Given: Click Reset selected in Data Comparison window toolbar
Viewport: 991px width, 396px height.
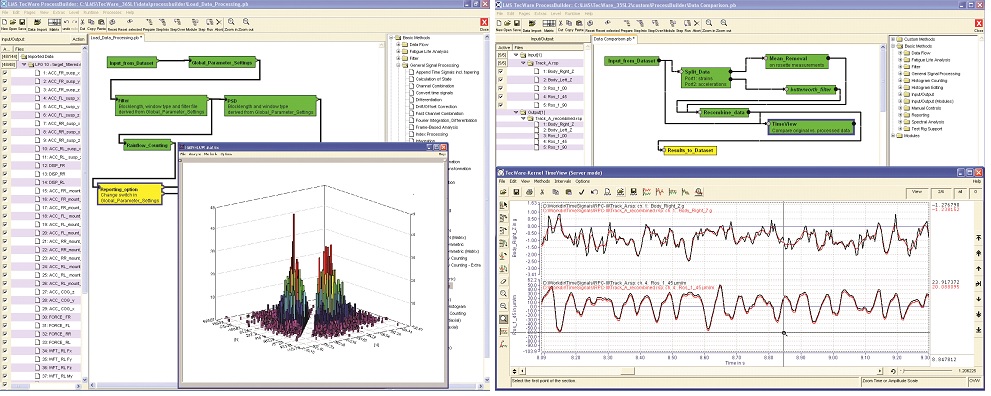Looking at the screenshot, I should (x=607, y=23).
